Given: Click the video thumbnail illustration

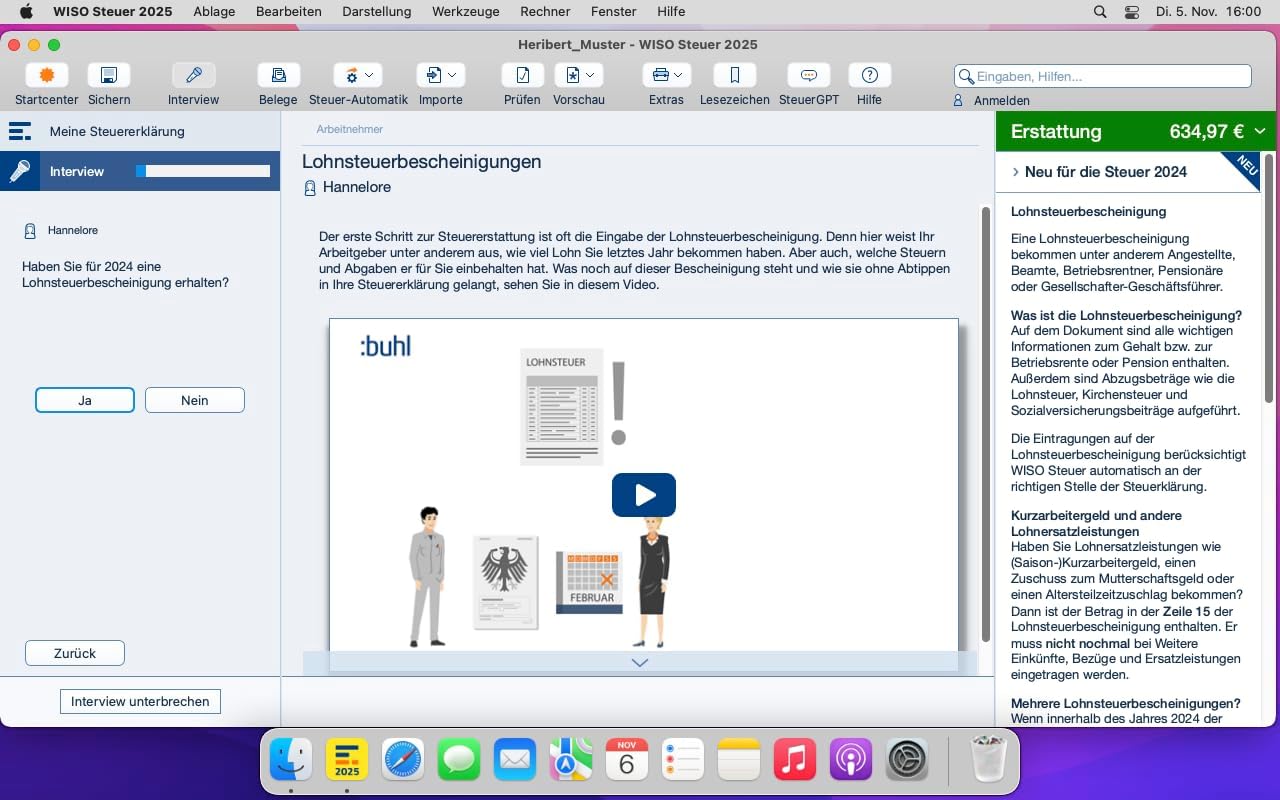Looking at the screenshot, I should 644,485.
